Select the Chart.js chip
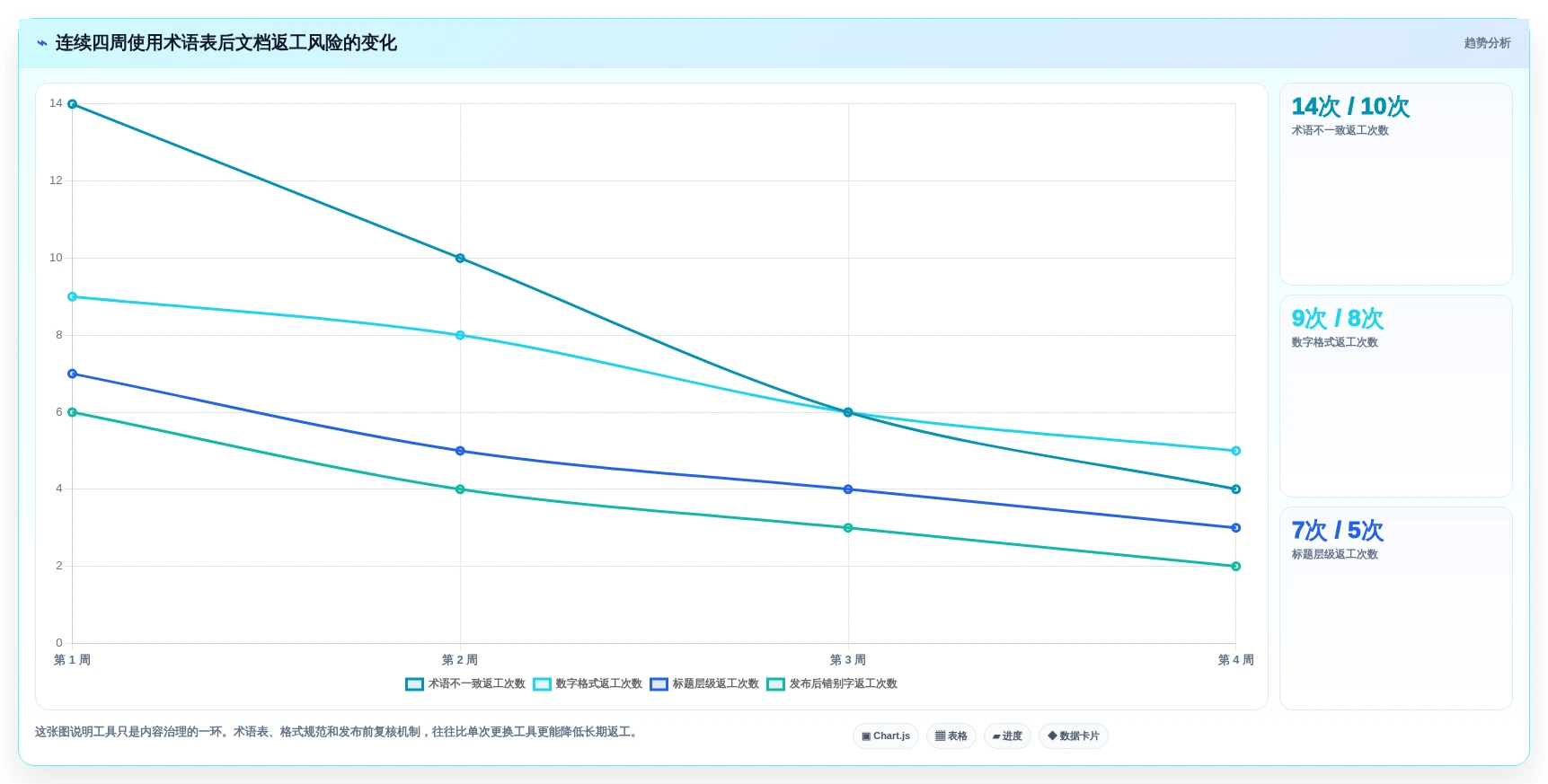 [x=885, y=736]
